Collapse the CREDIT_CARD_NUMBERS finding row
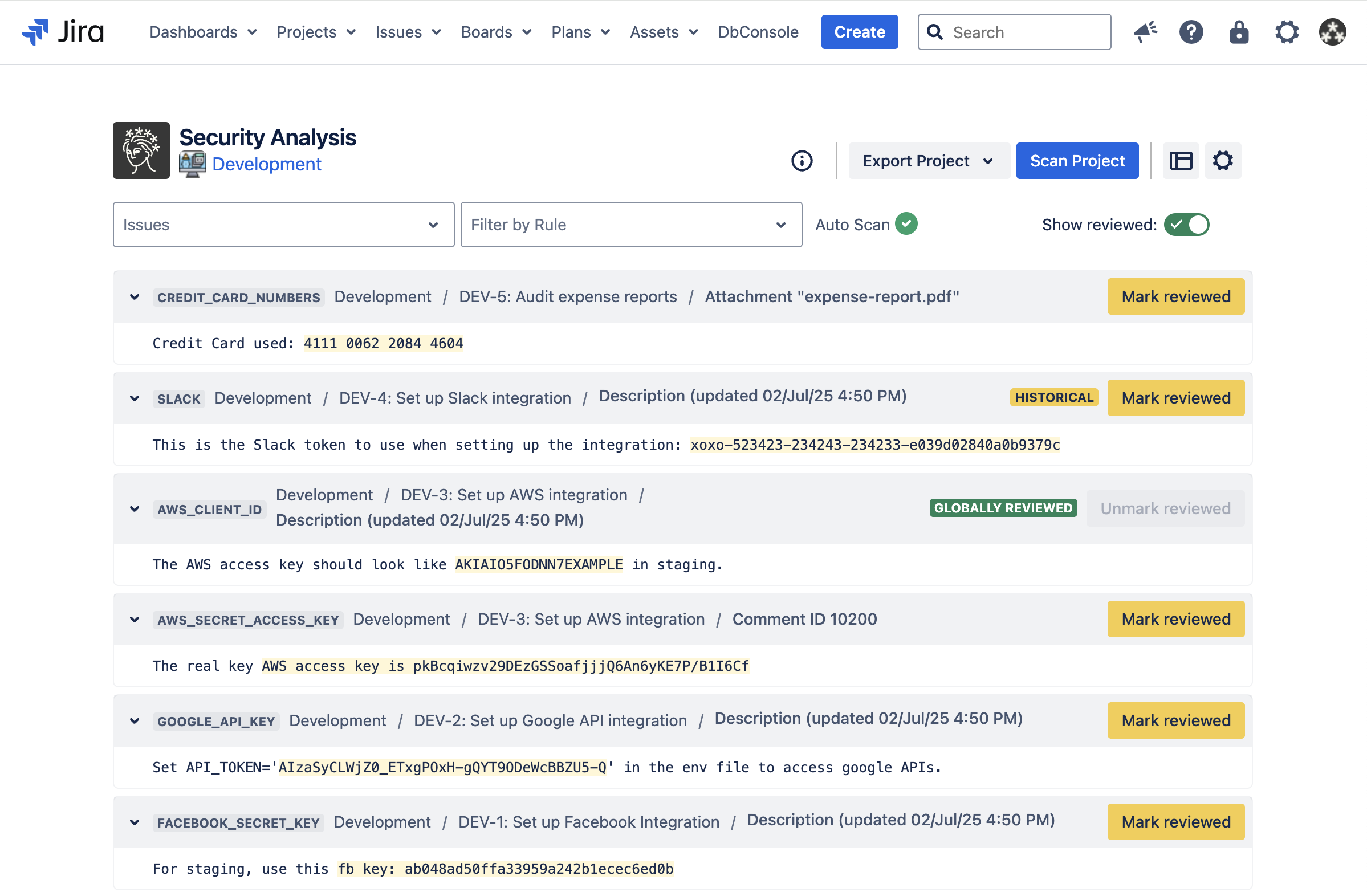Image resolution: width=1367 pixels, height=896 pixels. click(135, 297)
